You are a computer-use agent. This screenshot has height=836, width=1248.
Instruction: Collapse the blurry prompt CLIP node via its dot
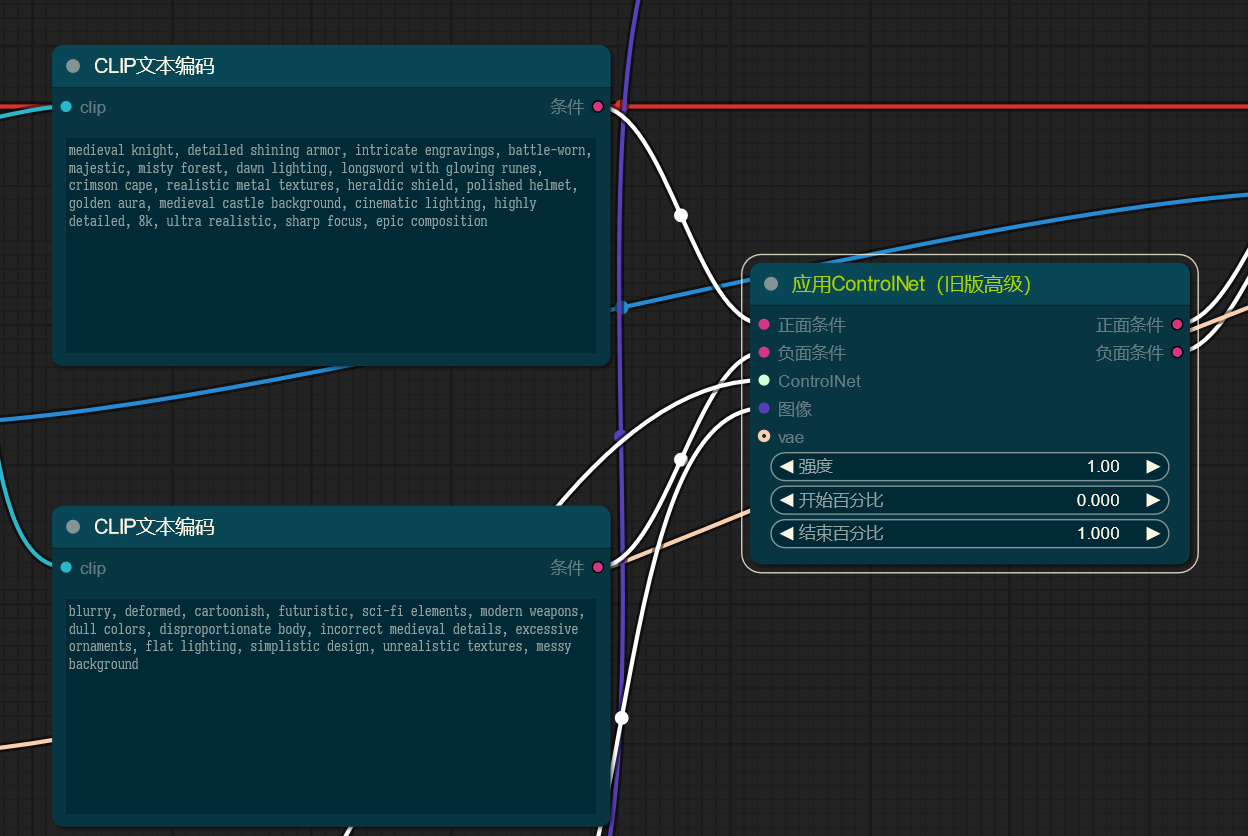coord(73,526)
